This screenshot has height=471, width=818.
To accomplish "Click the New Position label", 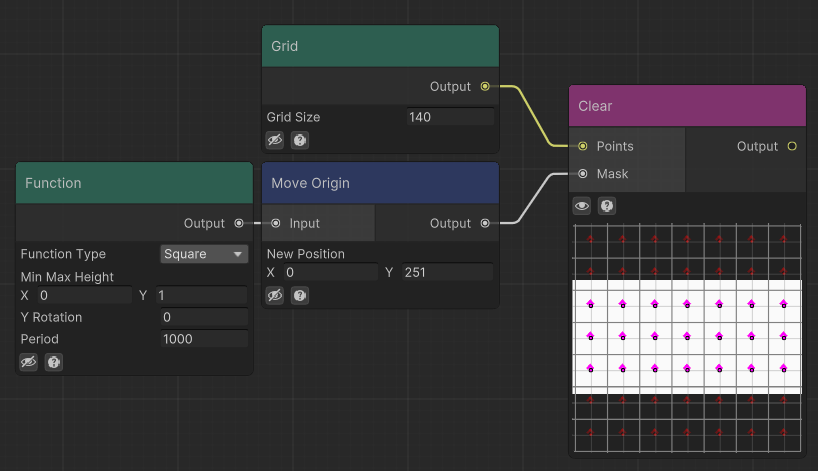I will click(x=306, y=254).
